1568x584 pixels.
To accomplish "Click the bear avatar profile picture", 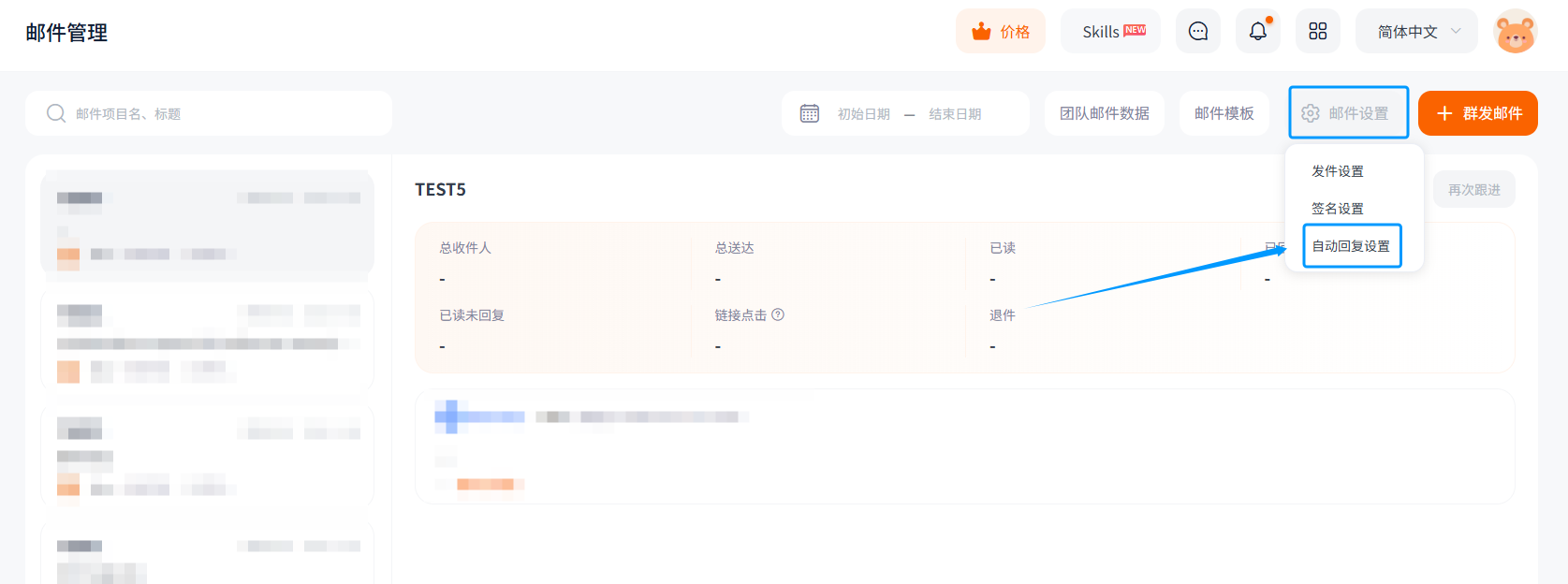I will (x=1516, y=32).
